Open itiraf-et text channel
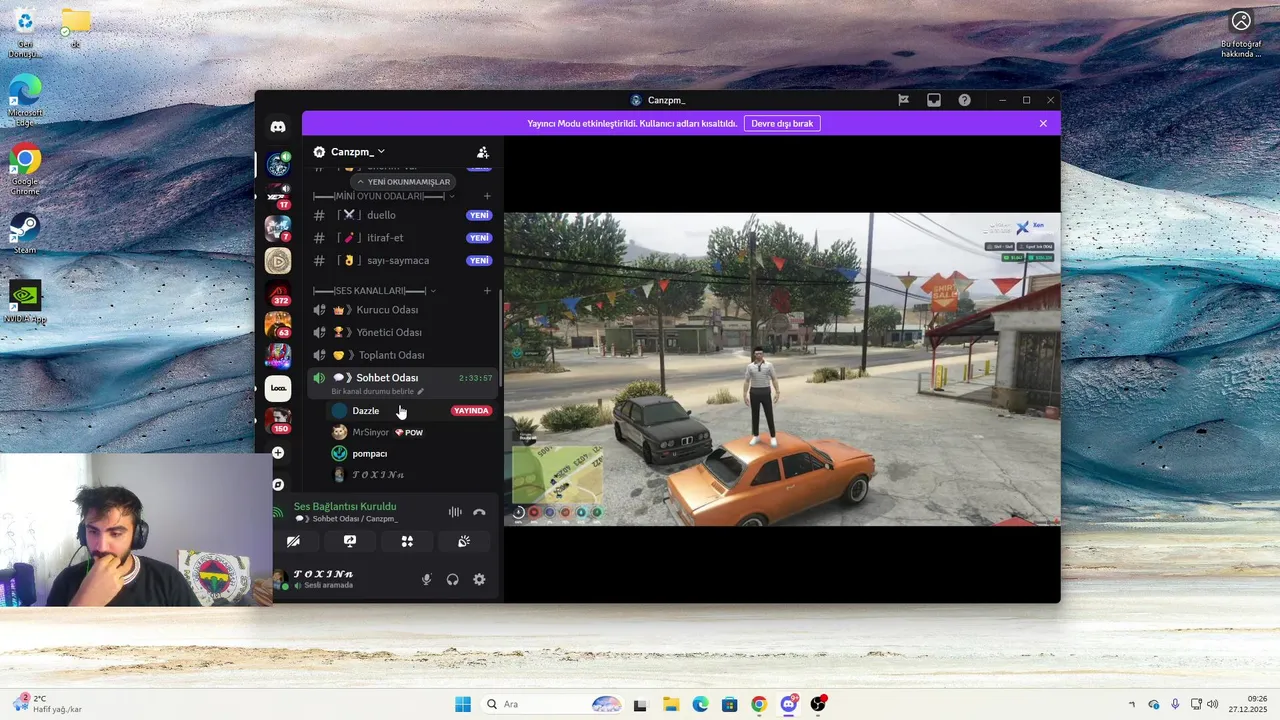Image resolution: width=1280 pixels, height=720 pixels. 402,238
